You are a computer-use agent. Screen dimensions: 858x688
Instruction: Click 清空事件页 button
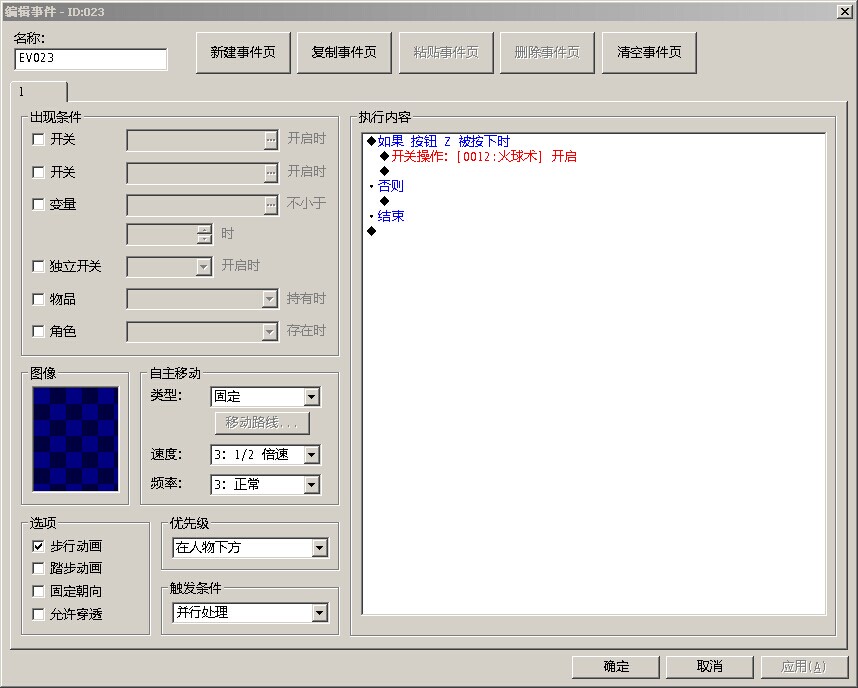point(649,53)
